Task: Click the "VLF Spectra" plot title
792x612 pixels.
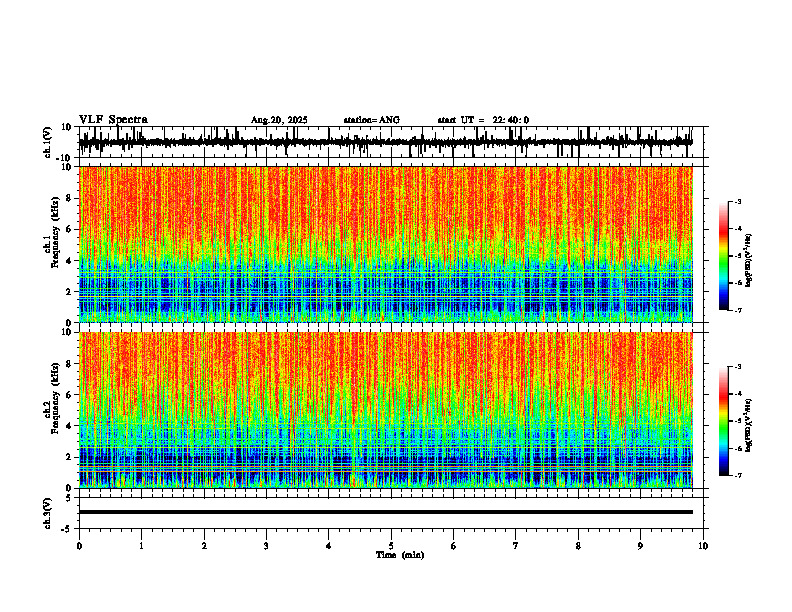Action: (x=113, y=120)
